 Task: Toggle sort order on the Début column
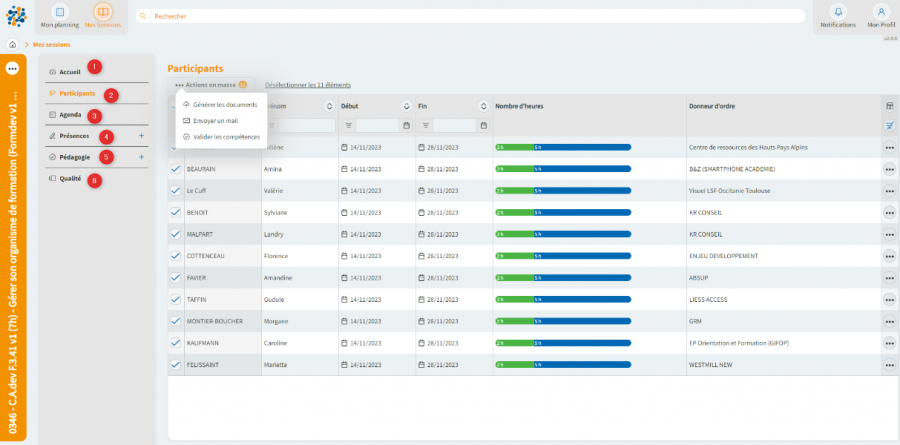406,106
